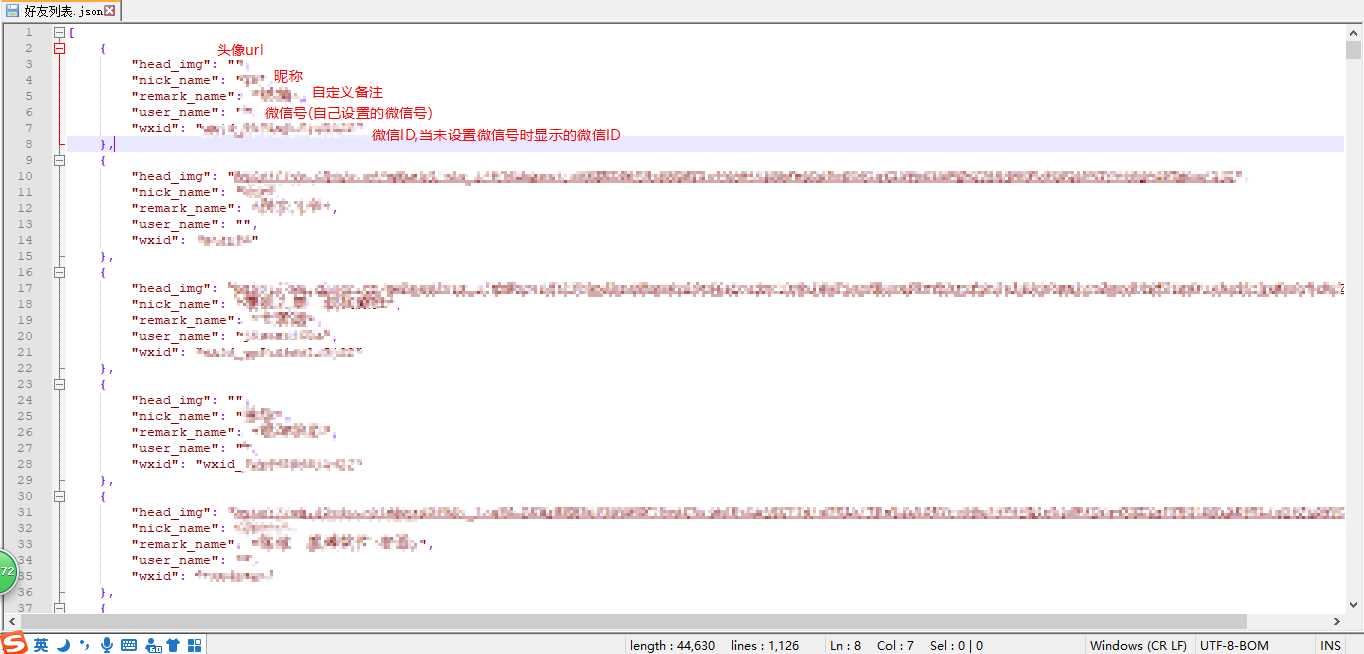Click "nick_name" key on line 4
The height and width of the screenshot is (654, 1364).
click(x=176, y=80)
